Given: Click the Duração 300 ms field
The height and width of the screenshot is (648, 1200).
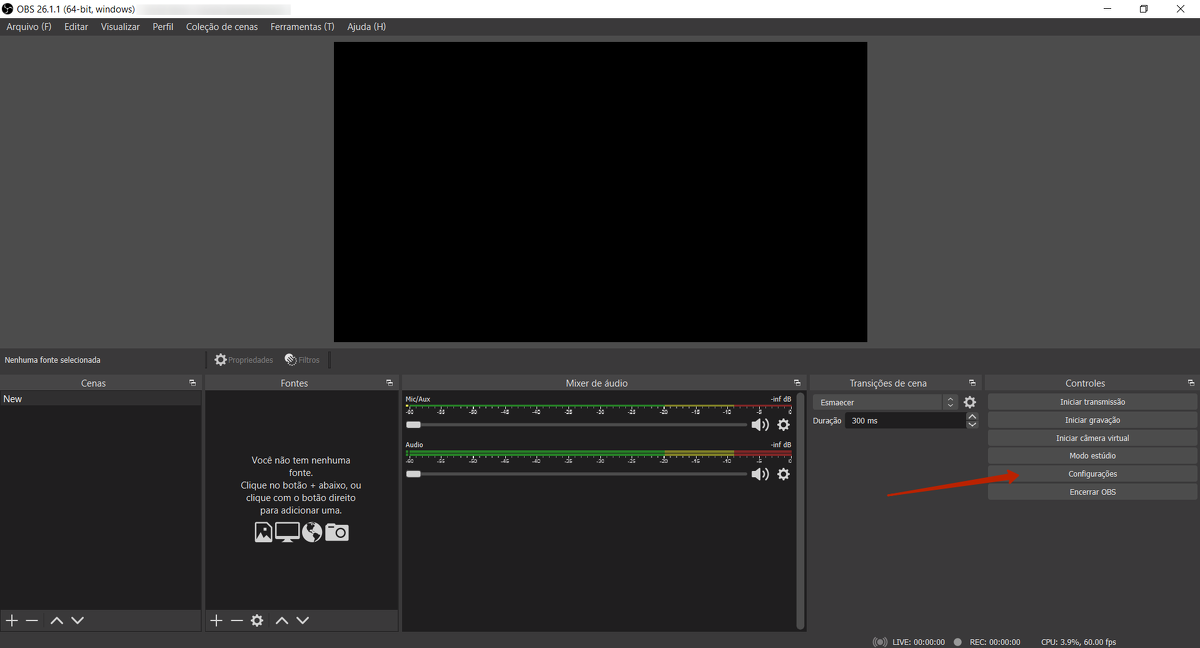Looking at the screenshot, I should tap(904, 421).
